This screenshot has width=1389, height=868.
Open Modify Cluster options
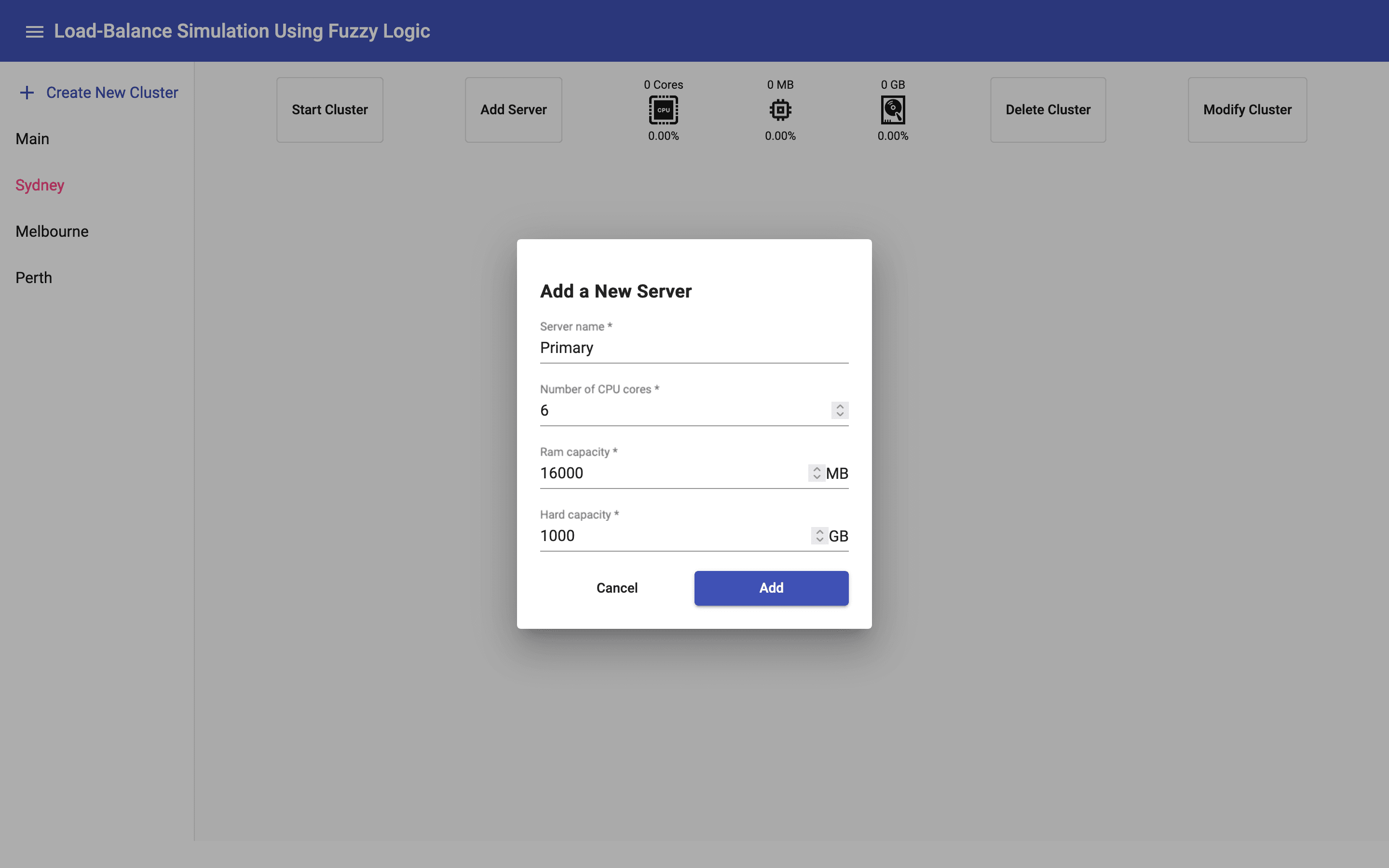tap(1247, 109)
